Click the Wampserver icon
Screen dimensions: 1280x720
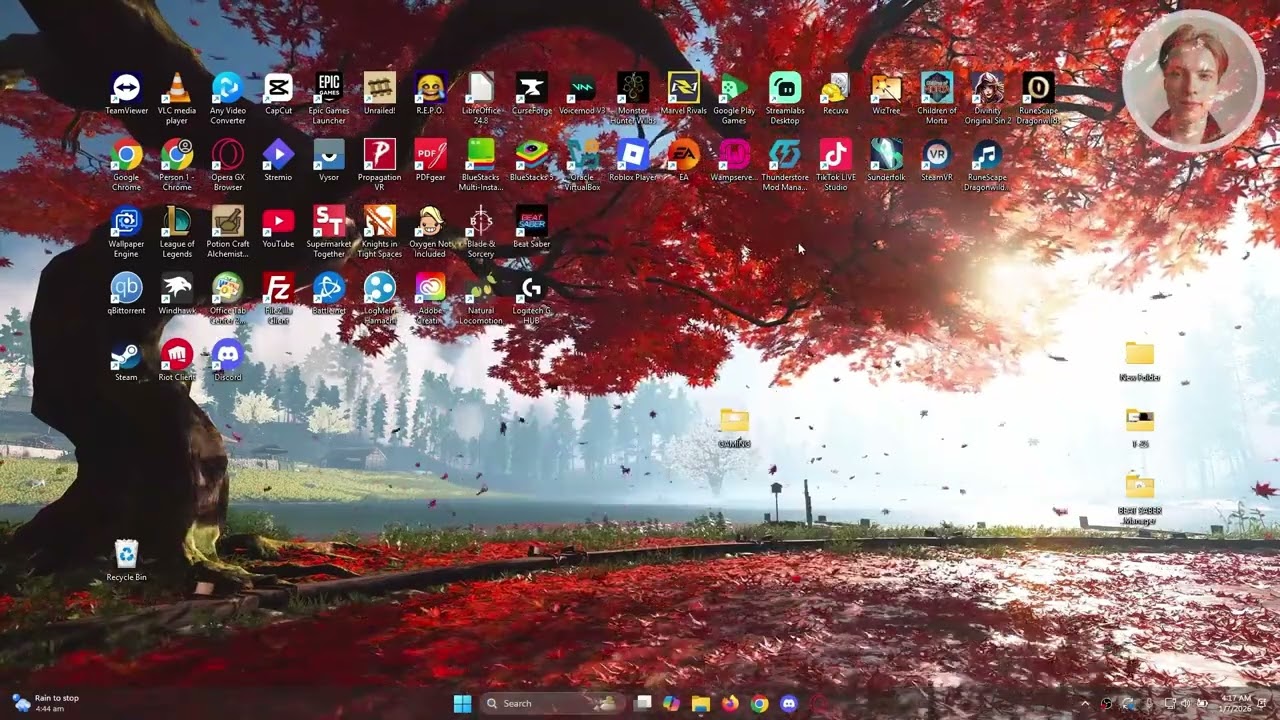(734, 155)
